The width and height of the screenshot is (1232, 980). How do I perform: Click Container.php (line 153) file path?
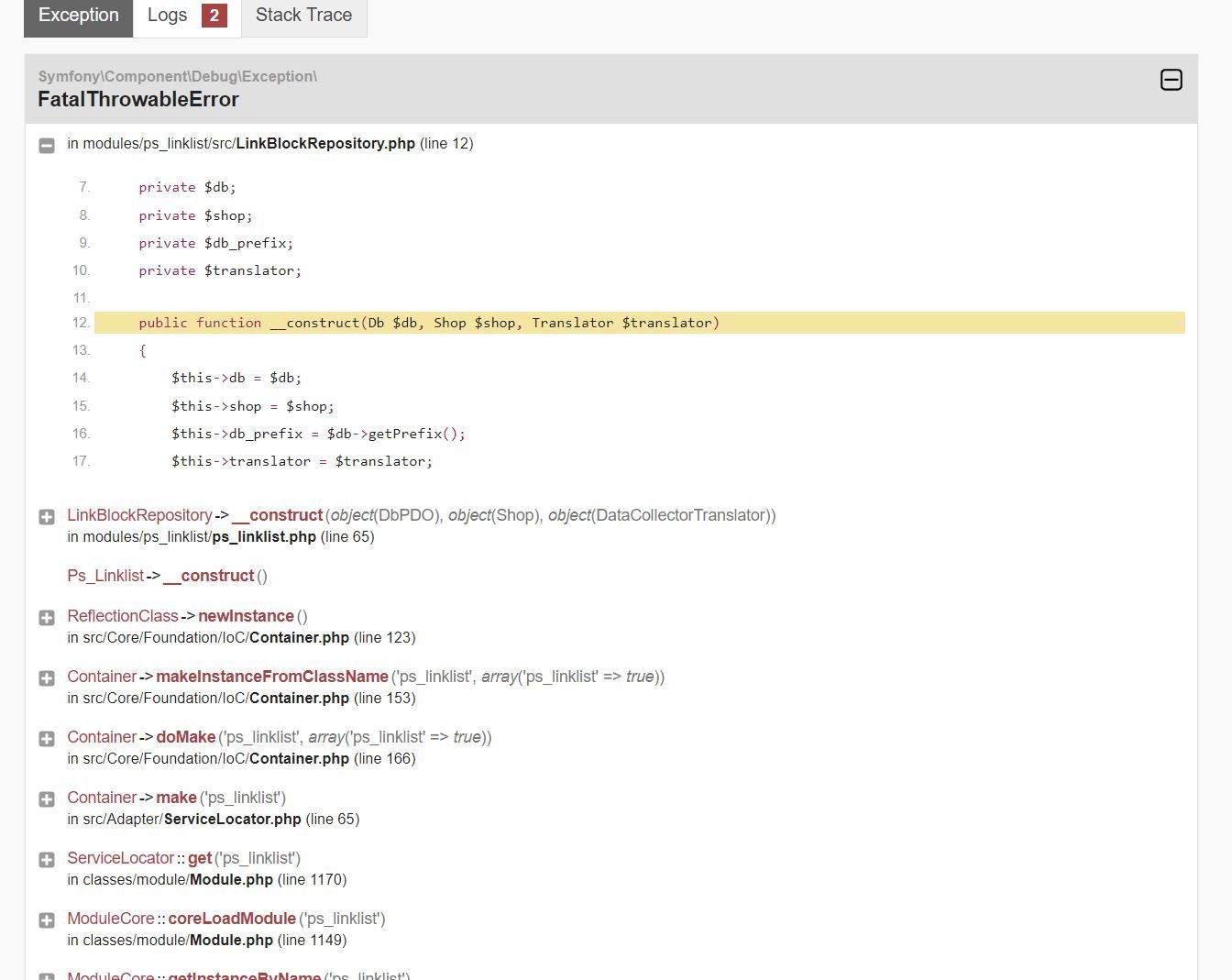[x=241, y=699]
